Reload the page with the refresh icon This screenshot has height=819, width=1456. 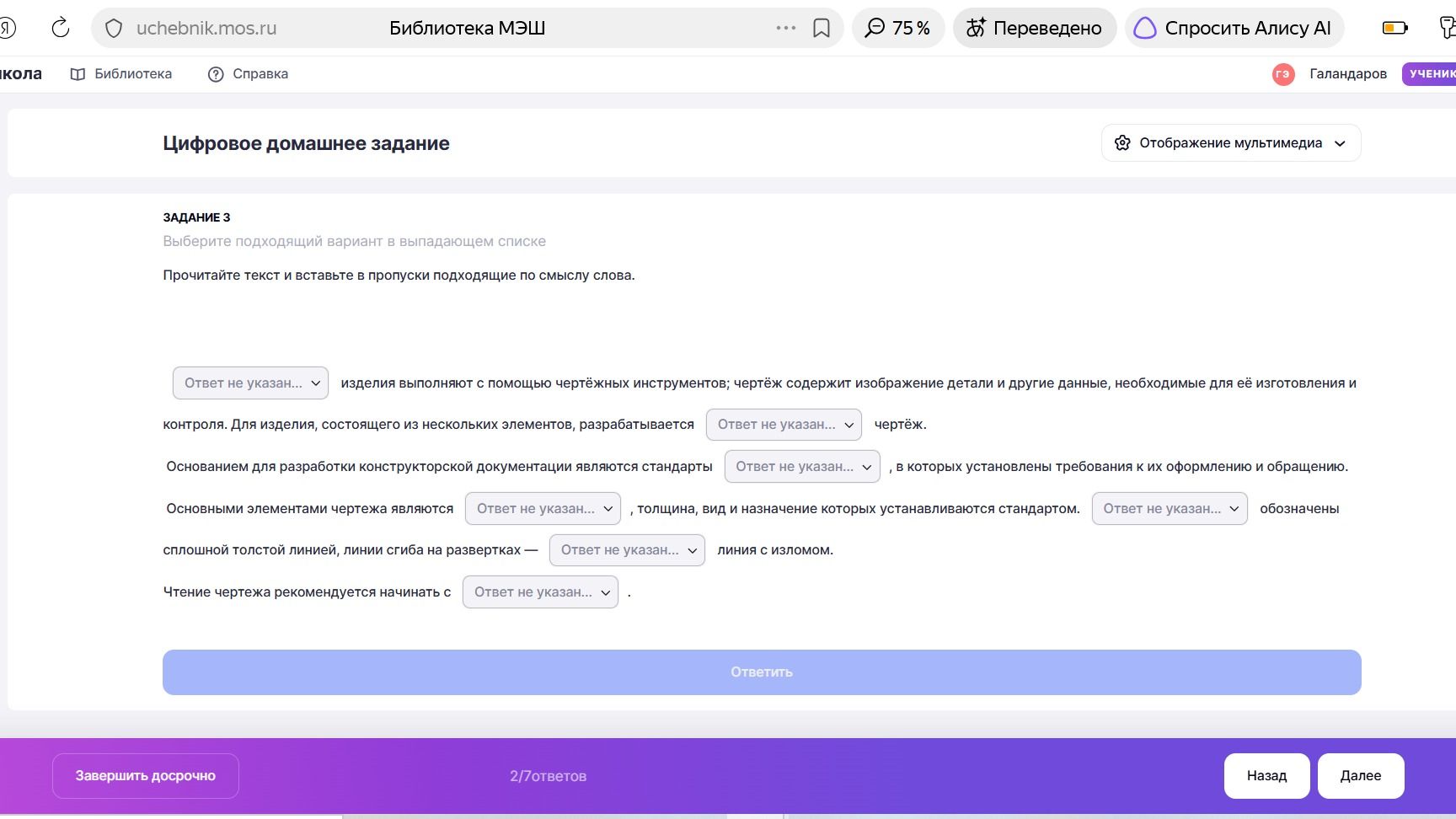tap(61, 28)
